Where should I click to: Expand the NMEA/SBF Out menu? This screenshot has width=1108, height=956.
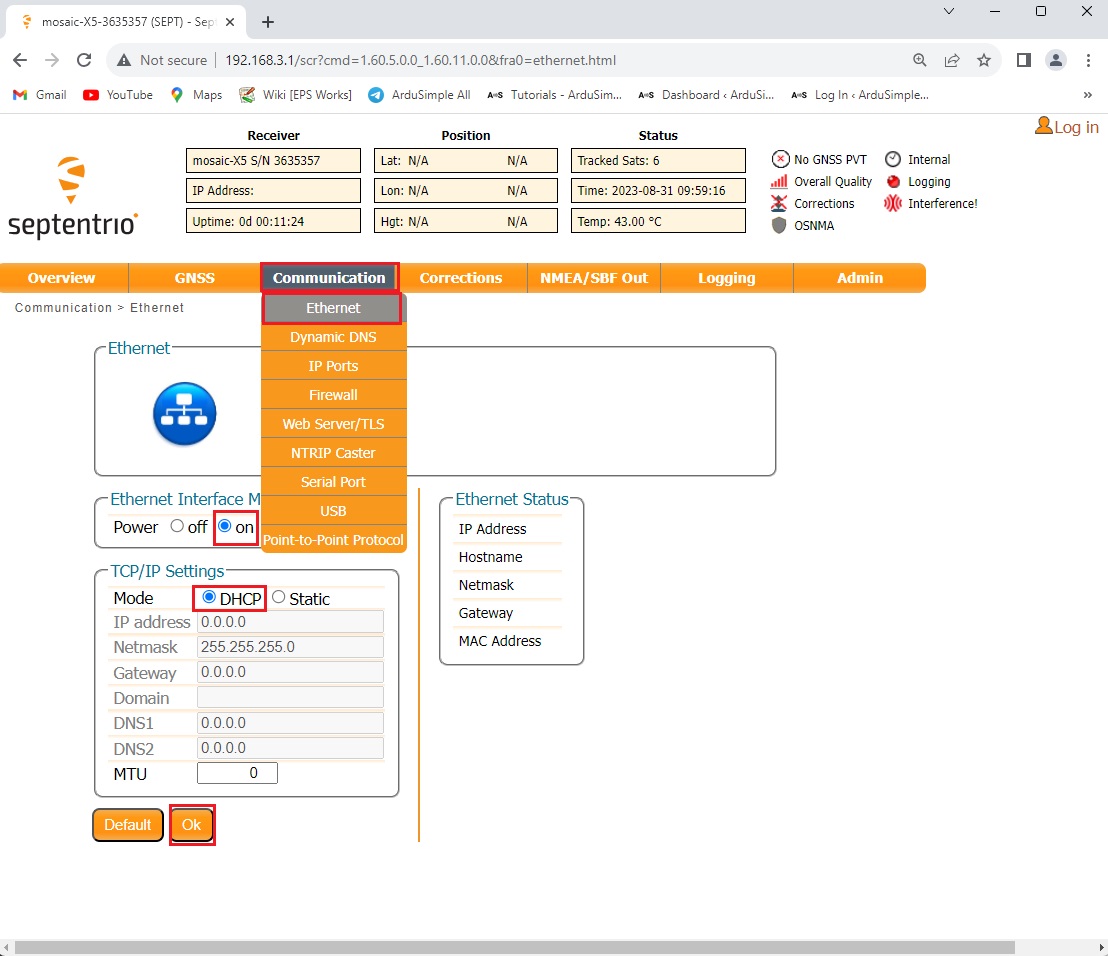coord(594,278)
